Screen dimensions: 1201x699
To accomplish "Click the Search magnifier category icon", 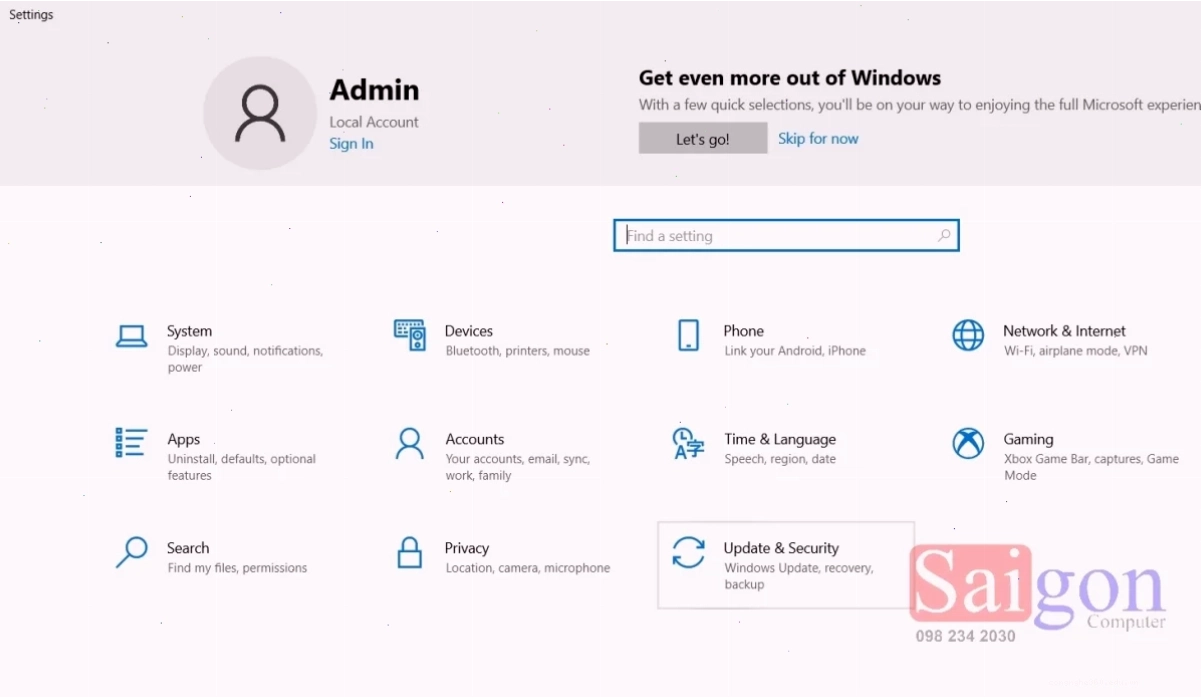I will 131,552.
